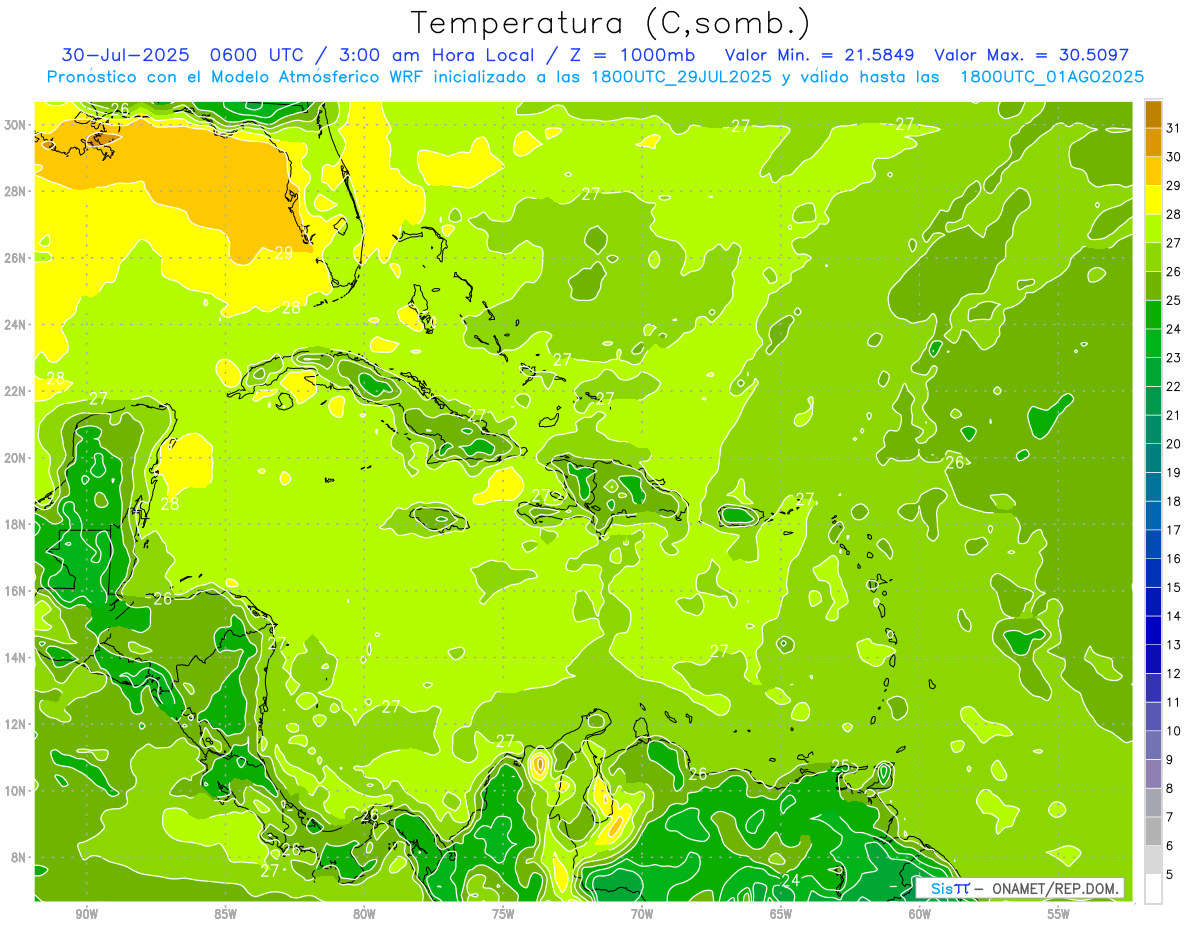Screen dimensions: 1200x927
Task: Pick the orange legend swatch between 29 and 30
Action: pyautogui.click(x=1153, y=171)
